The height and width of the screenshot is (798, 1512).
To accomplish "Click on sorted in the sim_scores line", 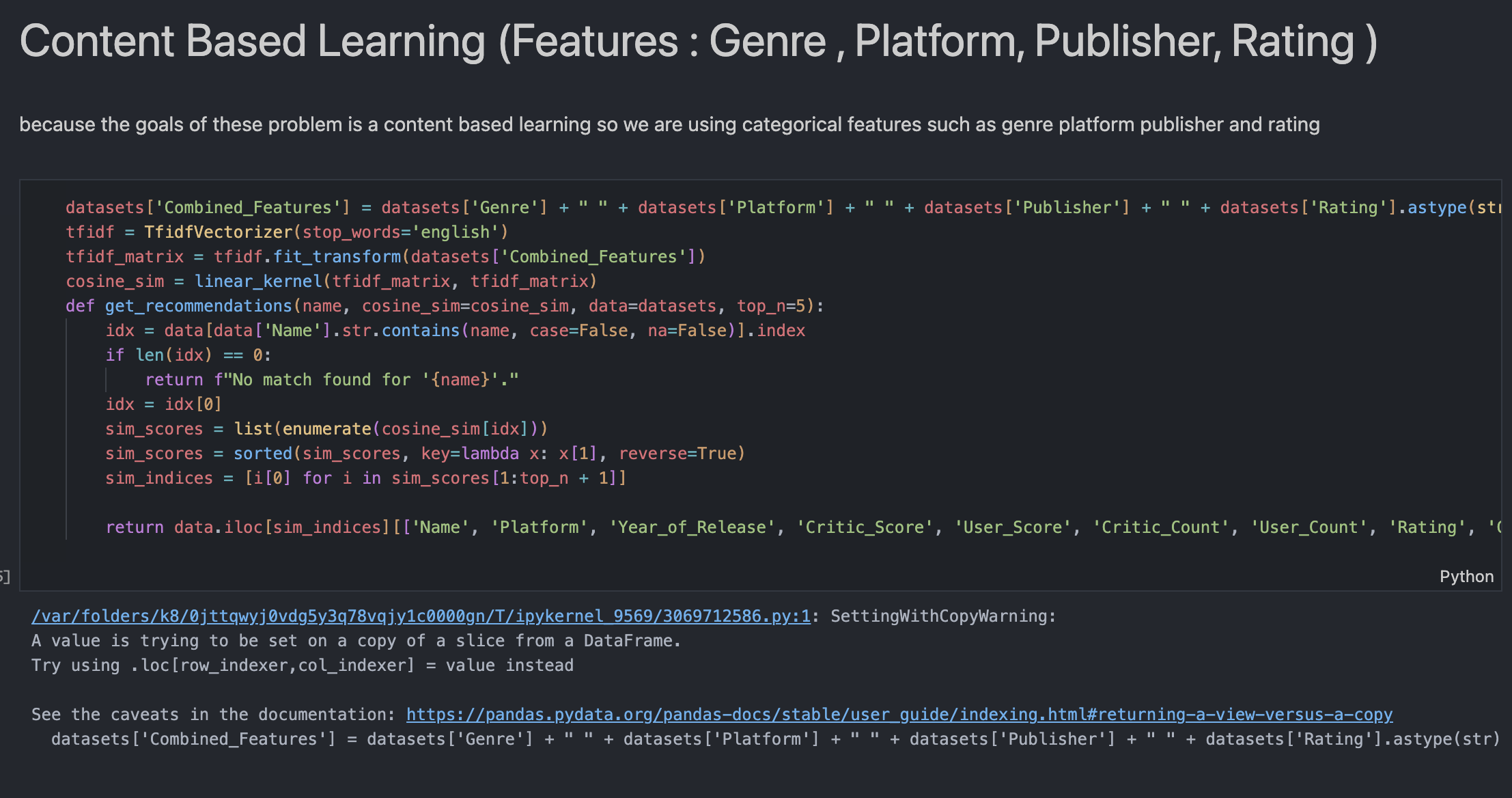I will [263, 454].
